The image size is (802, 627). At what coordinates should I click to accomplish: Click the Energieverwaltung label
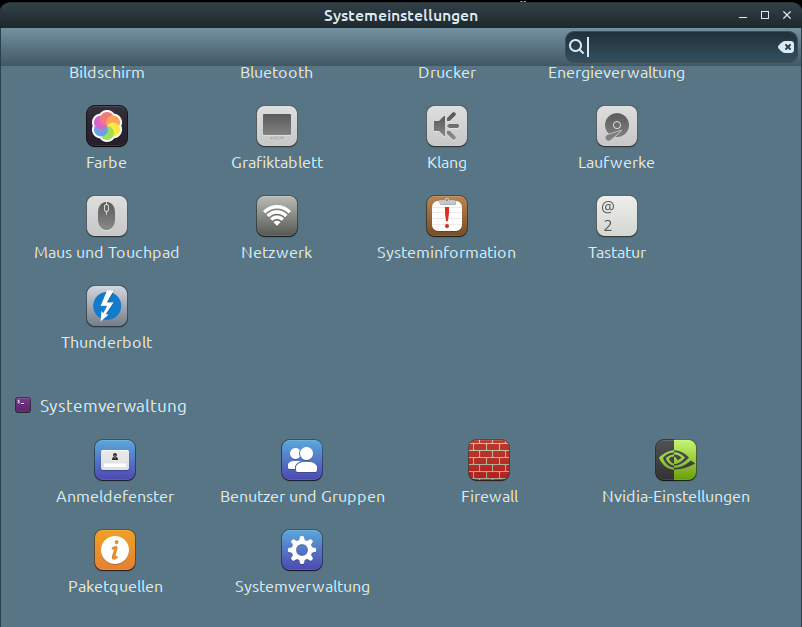tap(616, 73)
